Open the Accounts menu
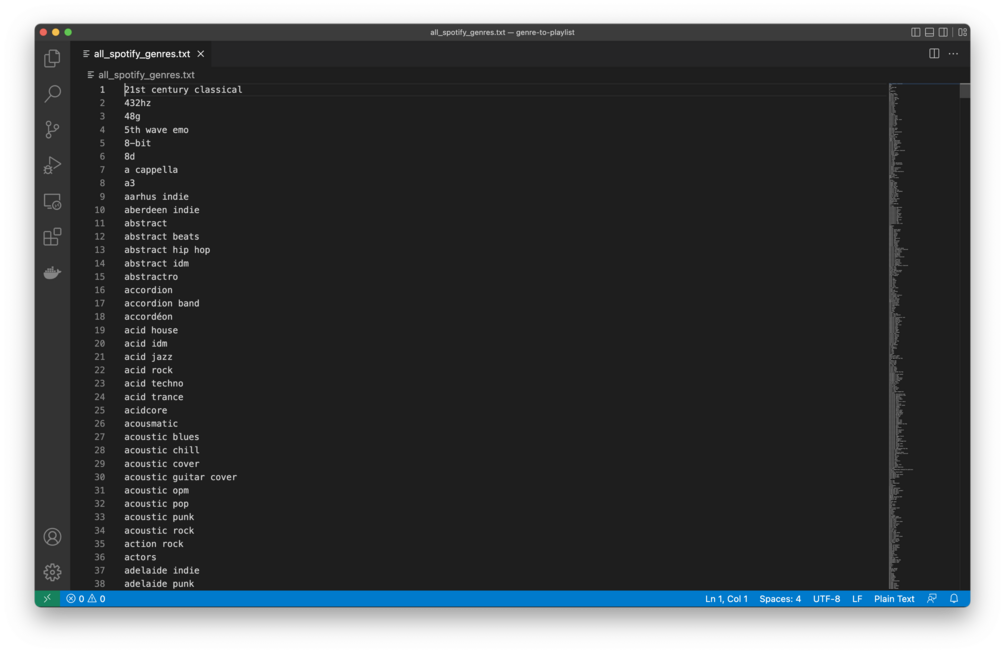The image size is (1005, 653). point(53,537)
